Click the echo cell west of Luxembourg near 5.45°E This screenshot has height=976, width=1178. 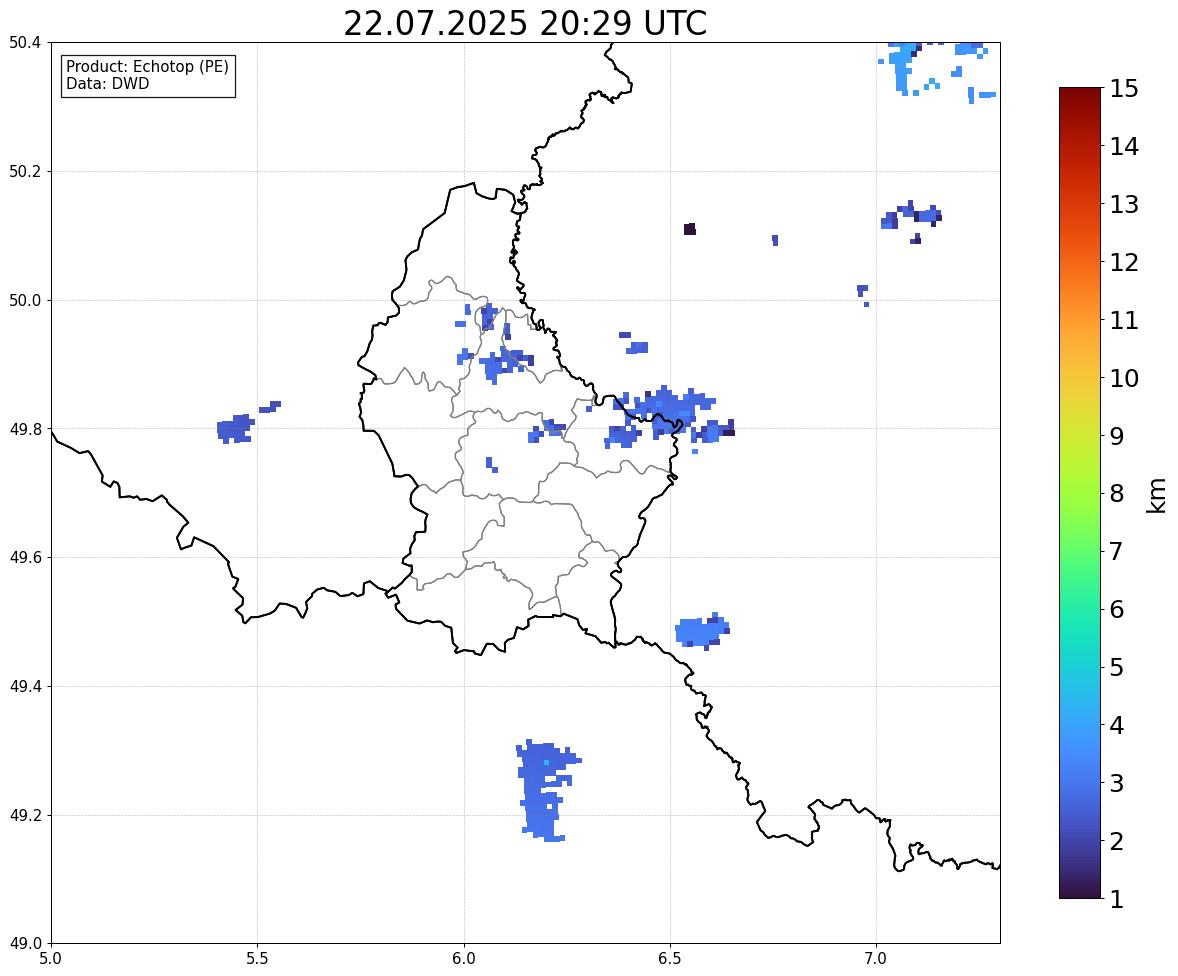click(235, 429)
